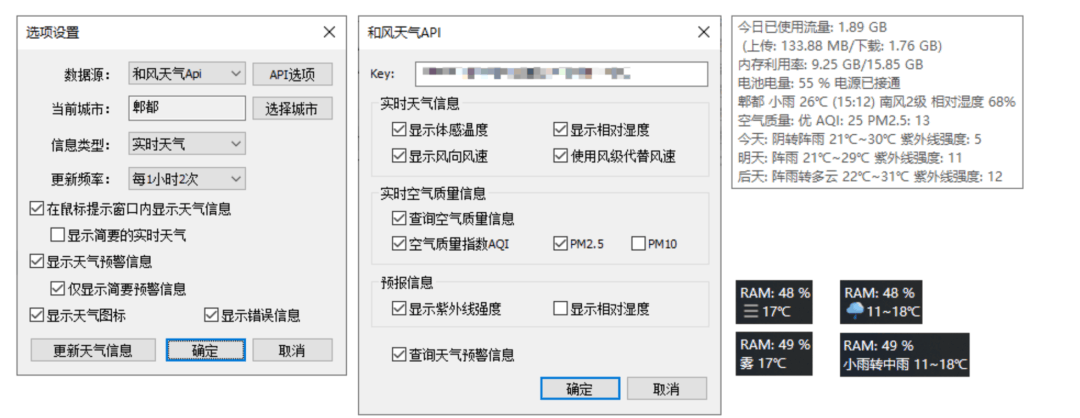Click the 选择城市 button
Screen dimensions: 1080x418
click(292, 109)
